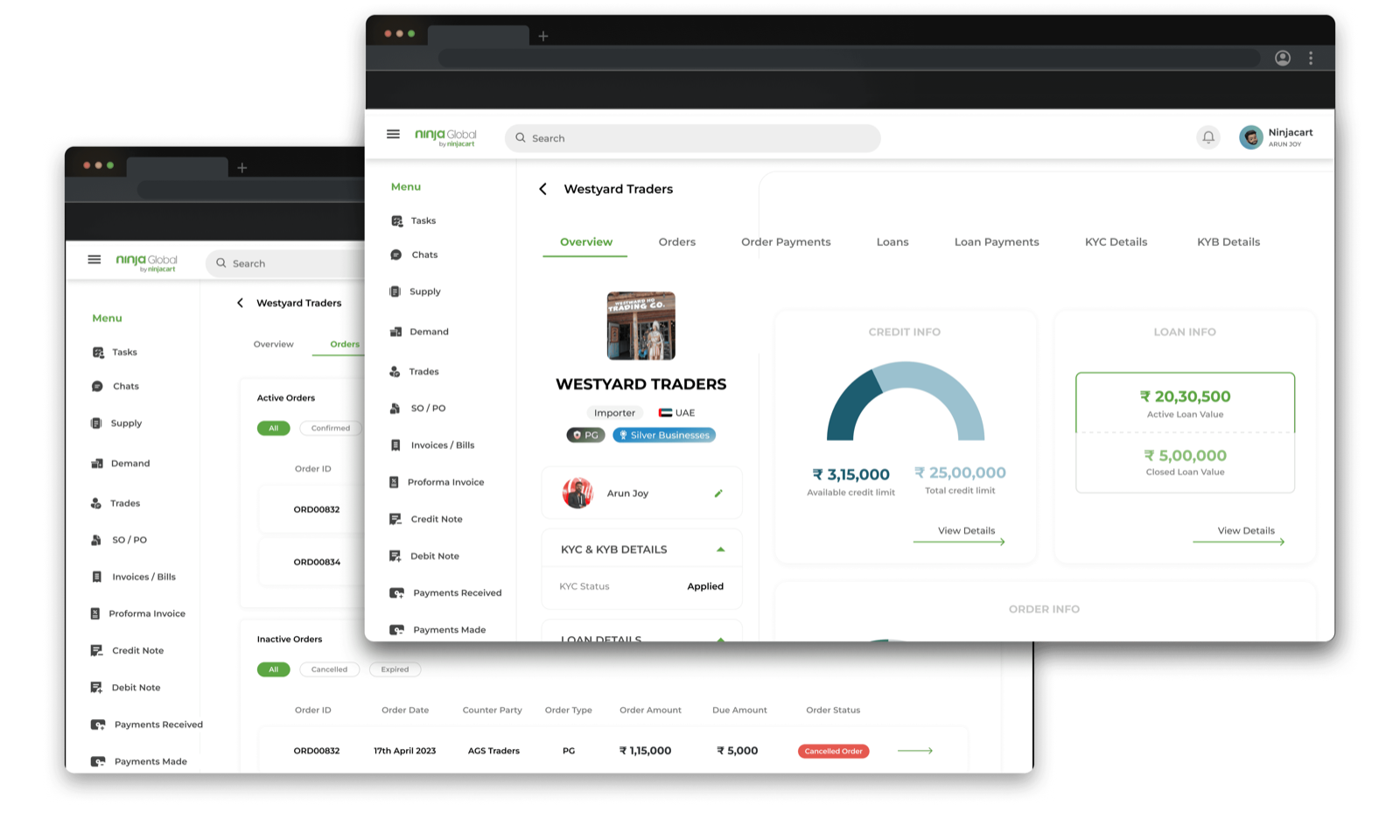Image resolution: width=1400 pixels, height=840 pixels.
Task: Open Chats icon in back window sidebar
Action: pyautogui.click(x=97, y=386)
